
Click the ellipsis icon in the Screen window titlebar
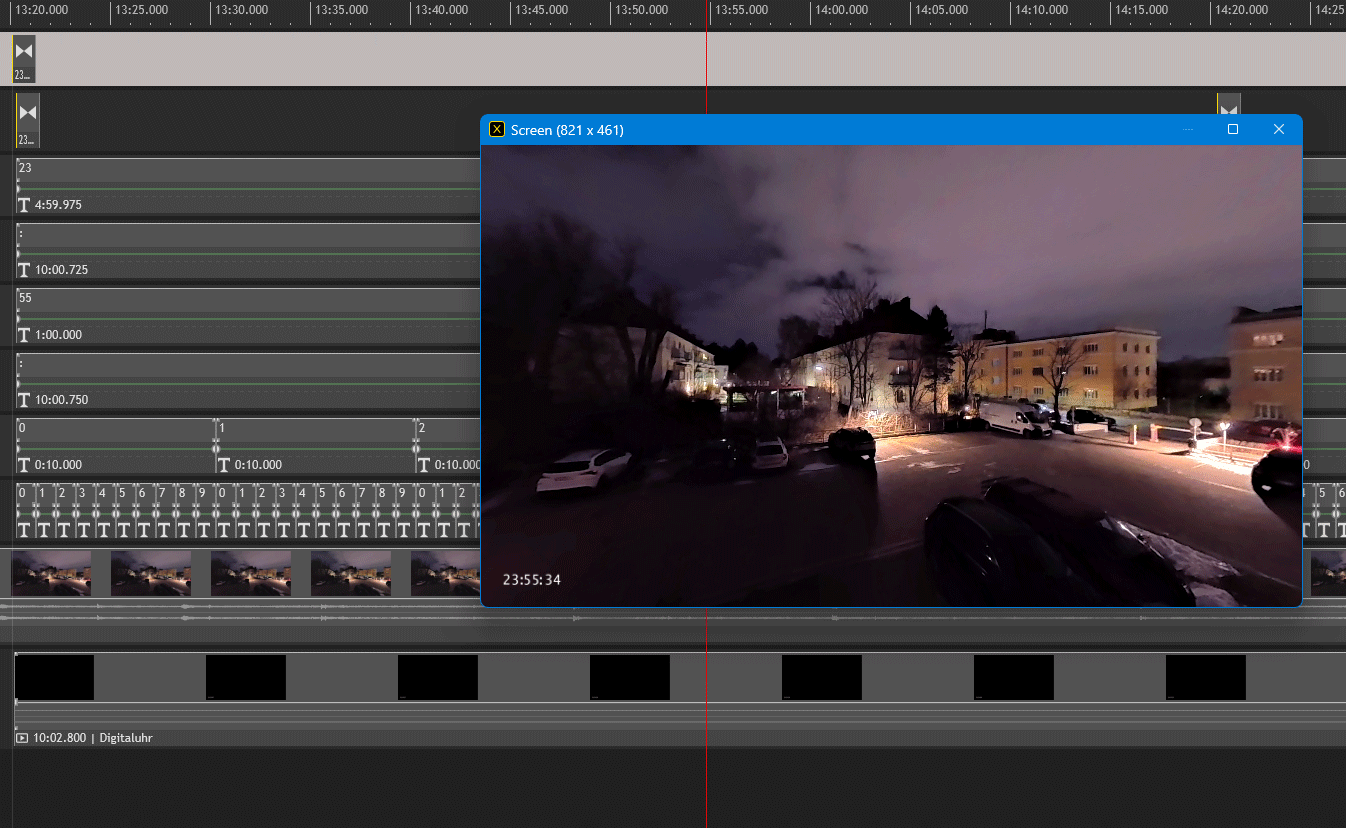(x=1188, y=129)
